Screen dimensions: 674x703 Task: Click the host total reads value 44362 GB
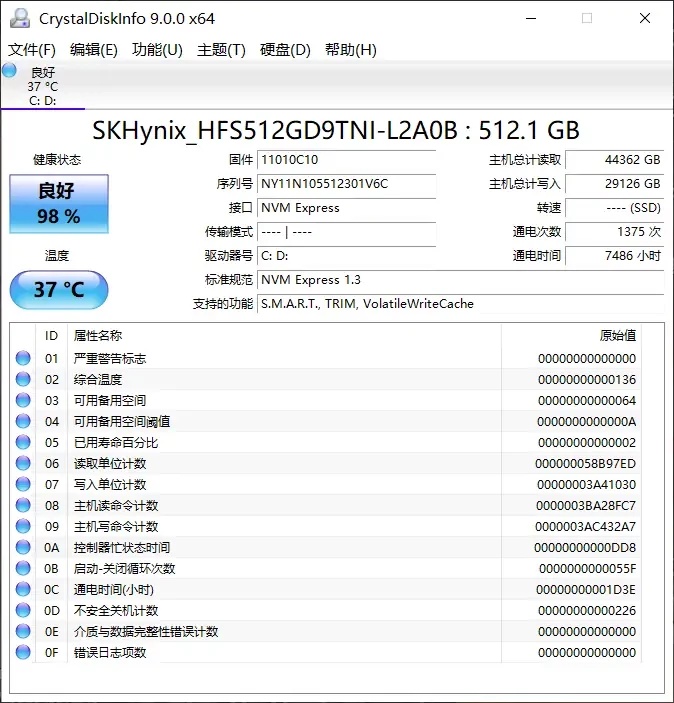point(614,160)
